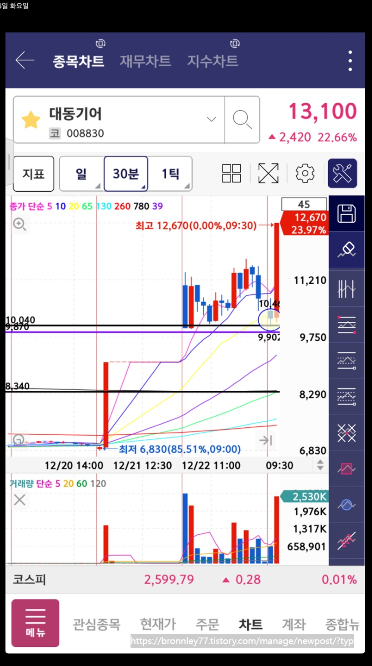The image size is (372, 666).
Task: Select the diagonal trend channel tool
Action: coord(347,541)
